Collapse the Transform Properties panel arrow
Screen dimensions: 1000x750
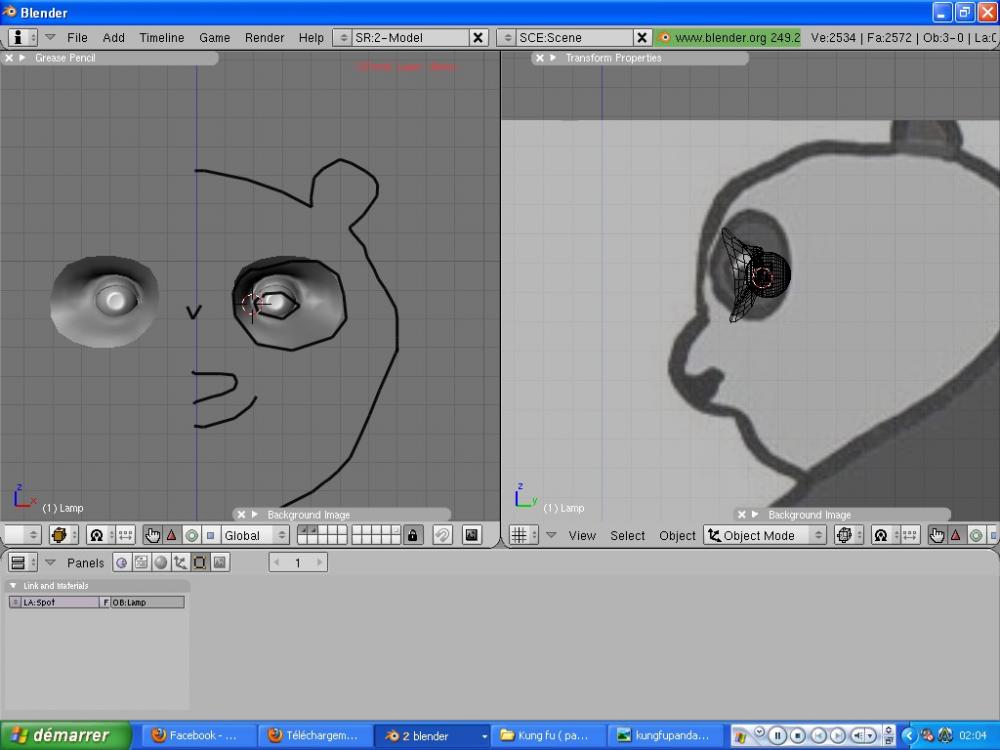[x=553, y=58]
